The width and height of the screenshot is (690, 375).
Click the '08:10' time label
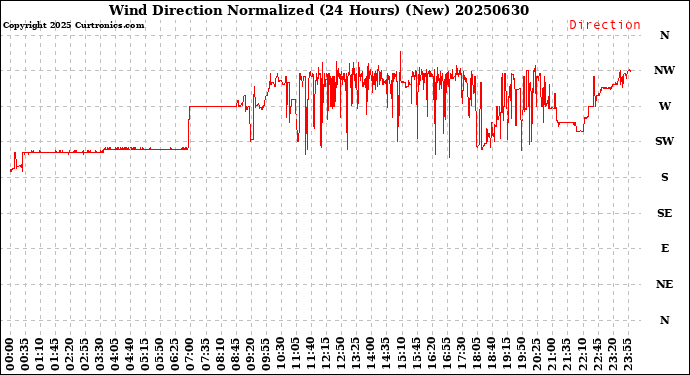[220, 354]
